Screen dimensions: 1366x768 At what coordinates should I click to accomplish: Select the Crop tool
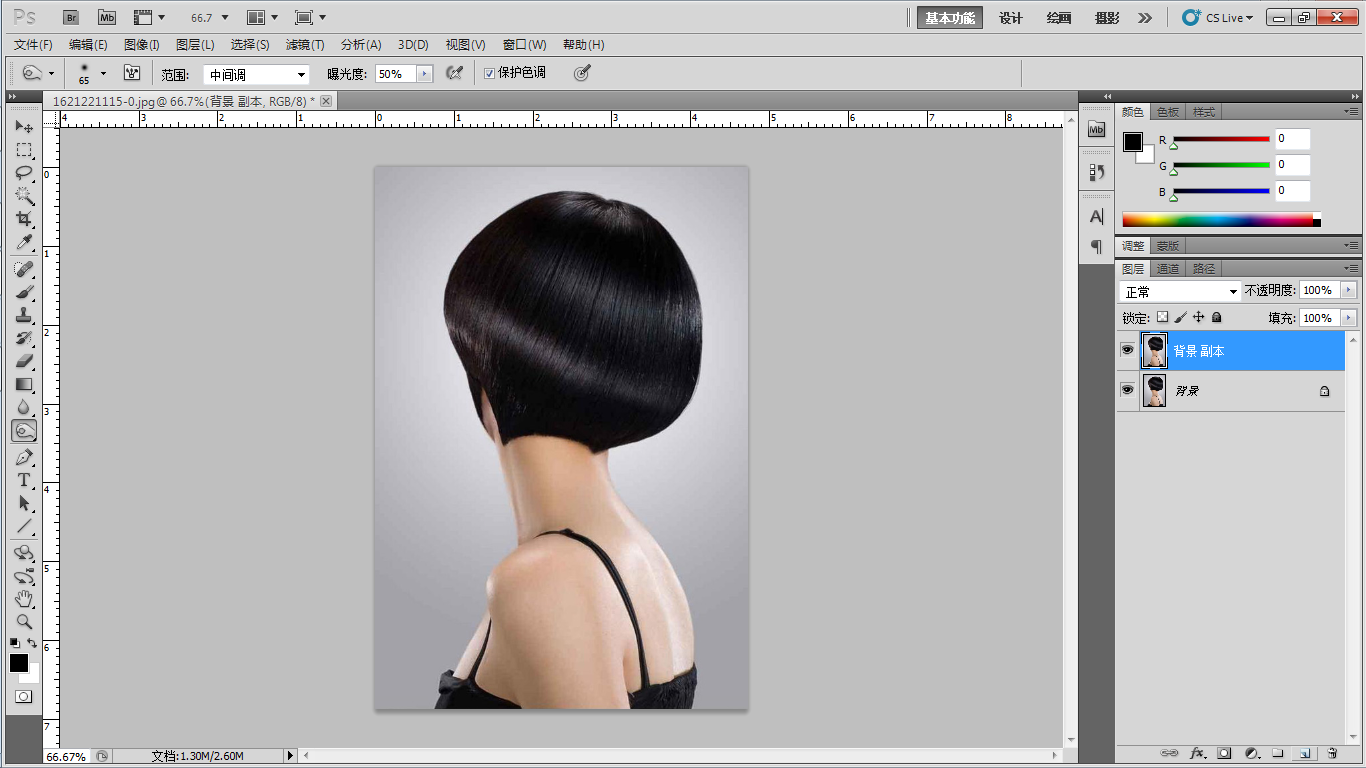point(24,219)
